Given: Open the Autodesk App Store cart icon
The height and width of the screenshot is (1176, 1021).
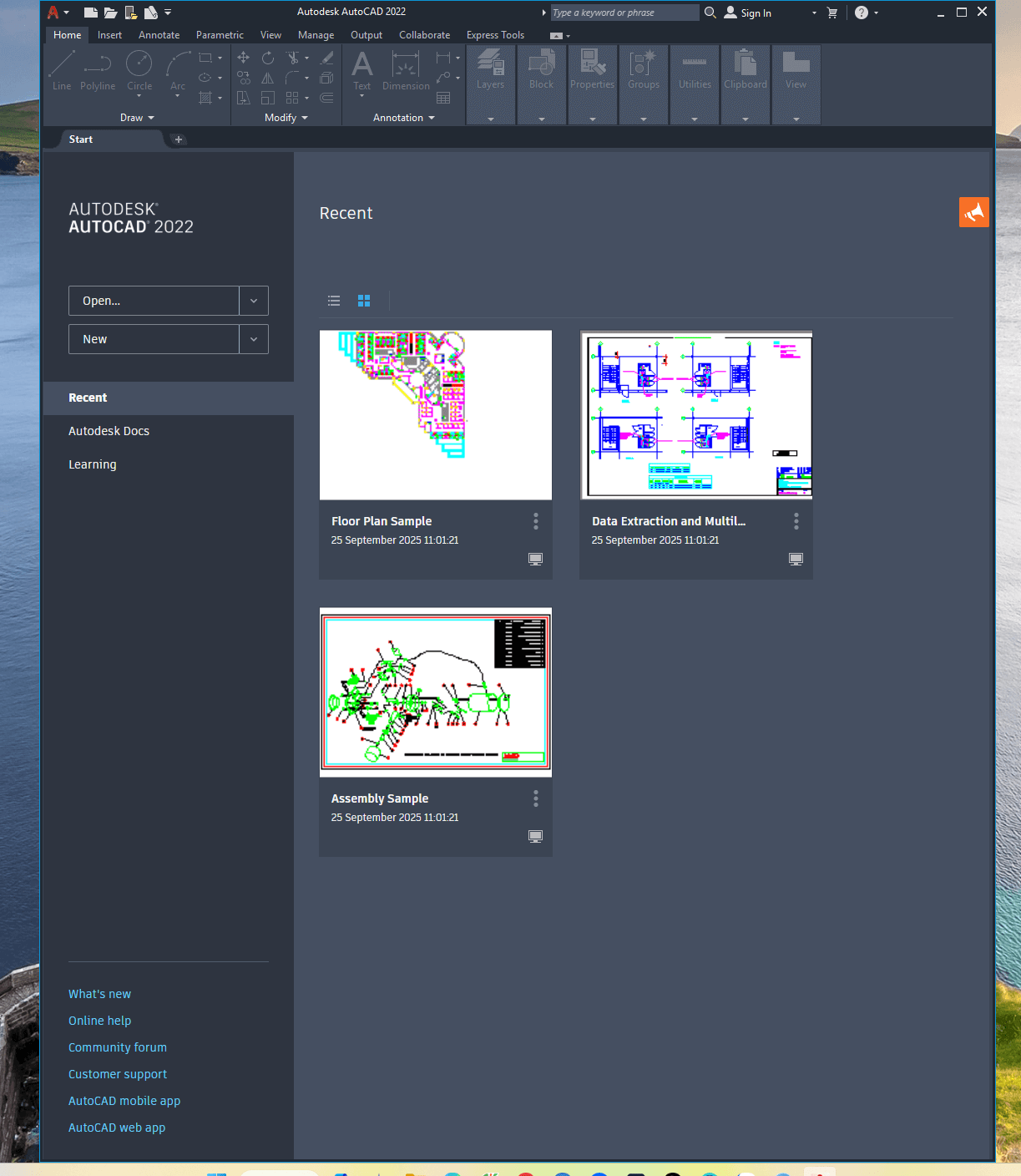Looking at the screenshot, I should pyautogui.click(x=832, y=13).
